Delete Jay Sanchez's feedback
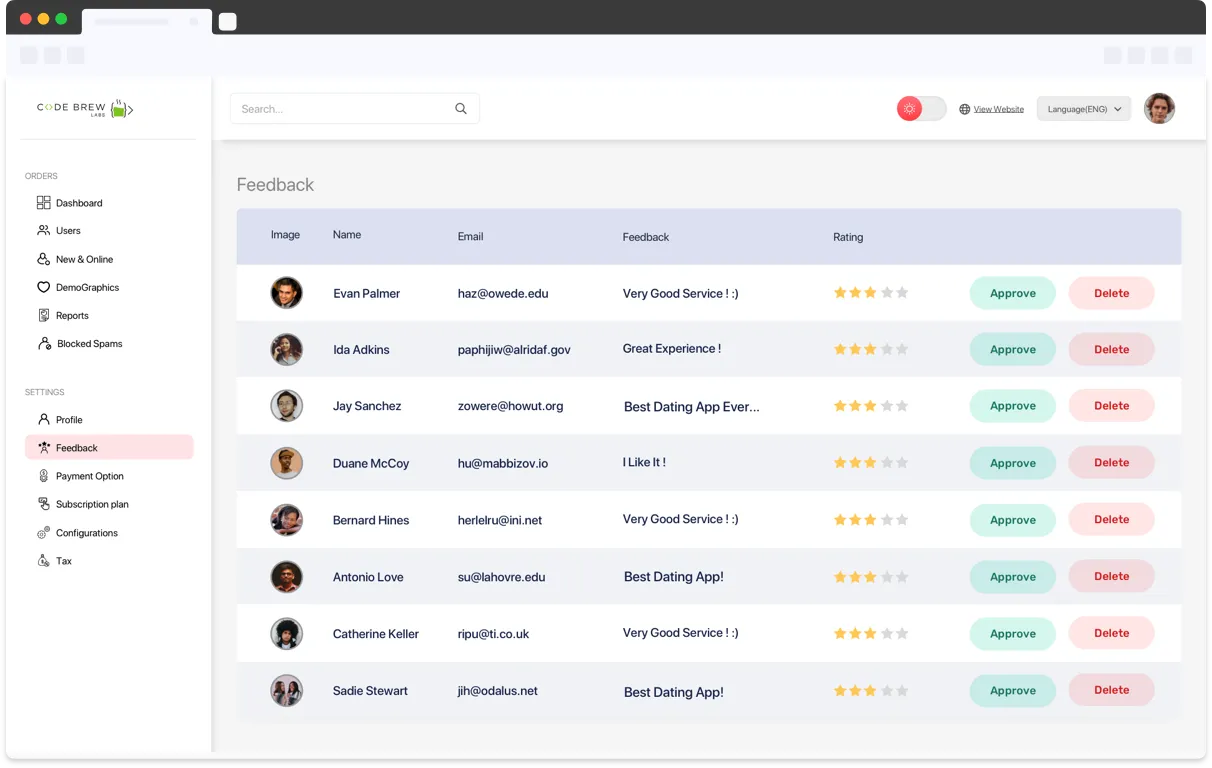 1111,406
